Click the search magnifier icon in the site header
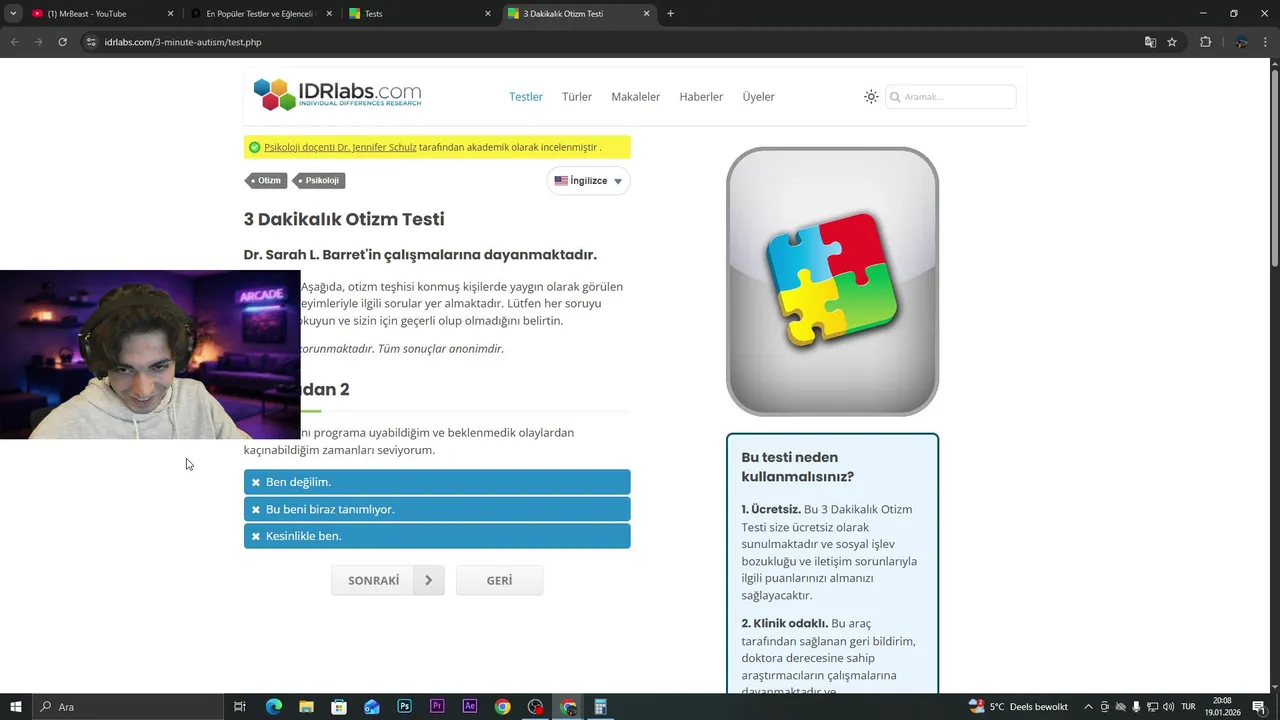 pos(895,97)
